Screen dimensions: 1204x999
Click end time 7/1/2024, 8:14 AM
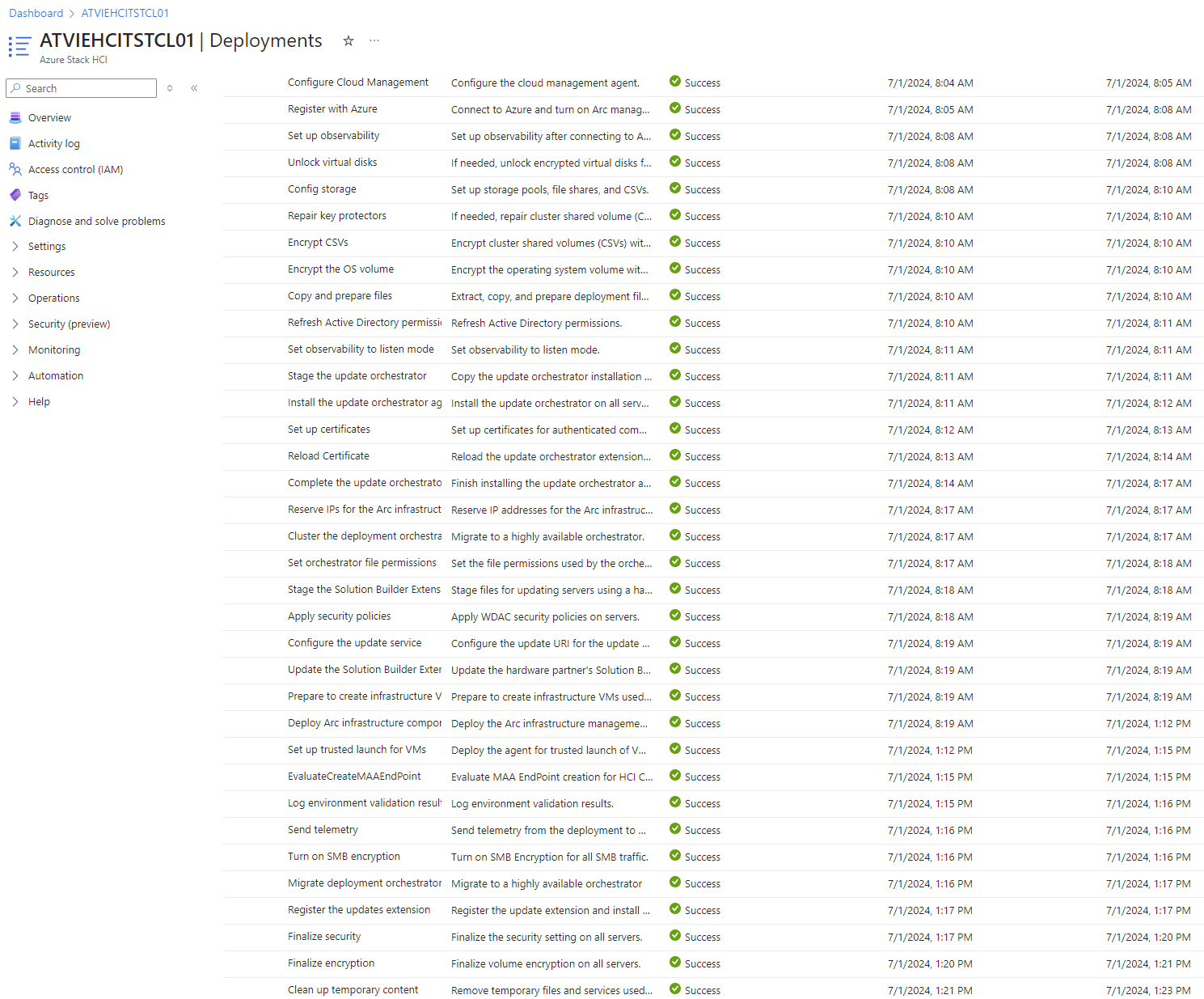[x=1148, y=457]
